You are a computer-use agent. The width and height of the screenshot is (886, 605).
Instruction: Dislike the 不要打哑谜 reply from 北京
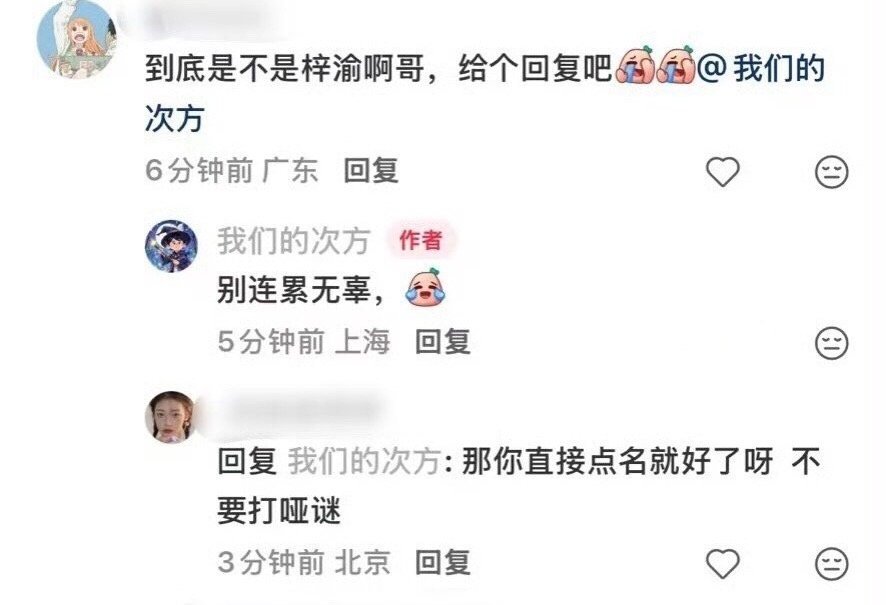tap(831, 563)
